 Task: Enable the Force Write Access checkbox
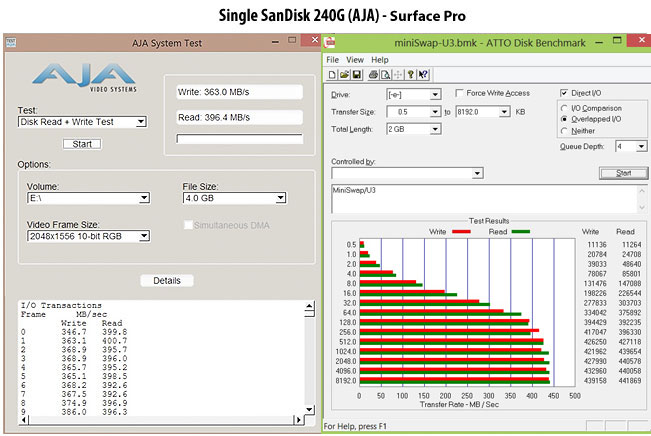tap(458, 93)
